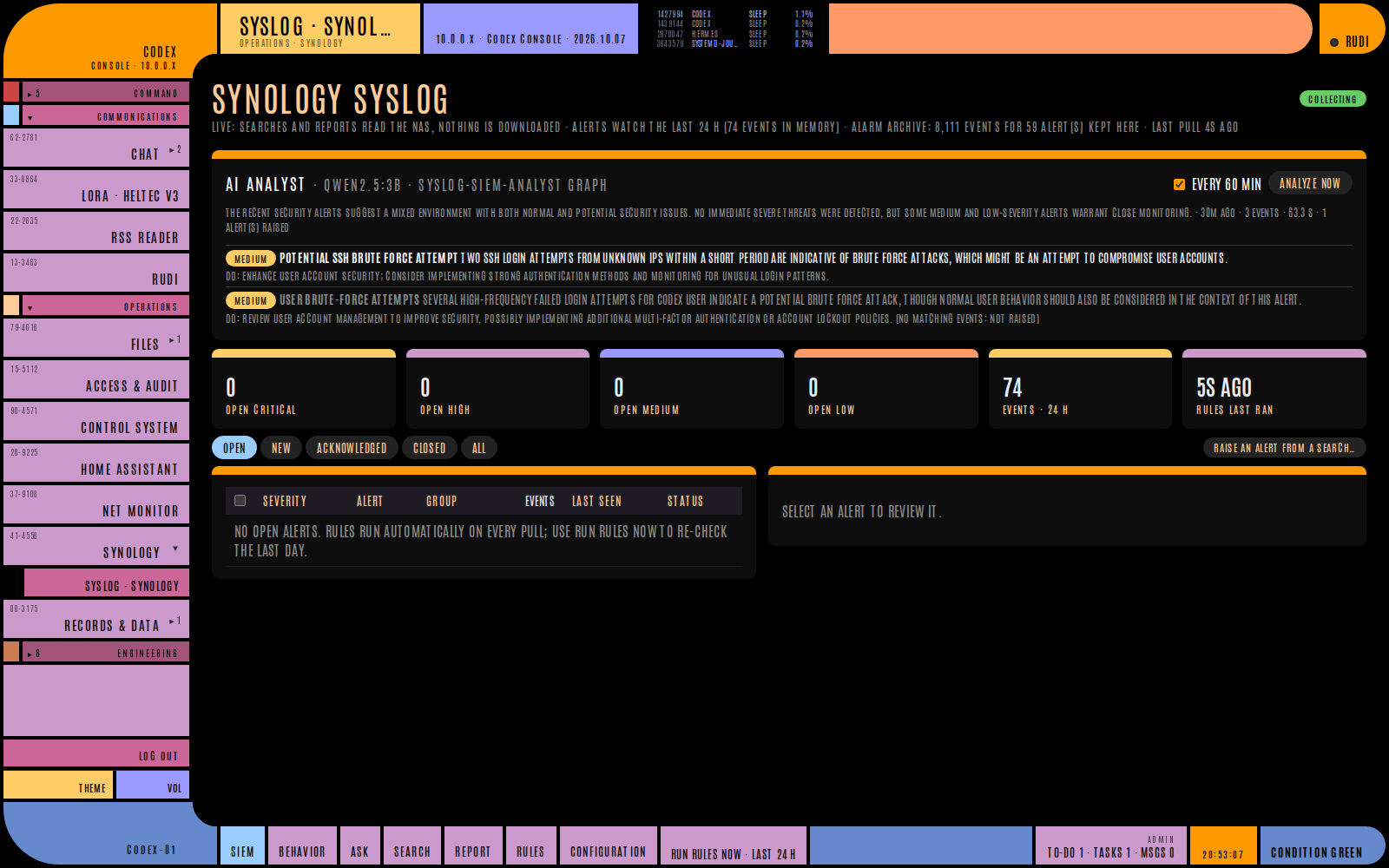The image size is (1389, 868).
Task: Click the Open Critical count card
Action: point(304,389)
